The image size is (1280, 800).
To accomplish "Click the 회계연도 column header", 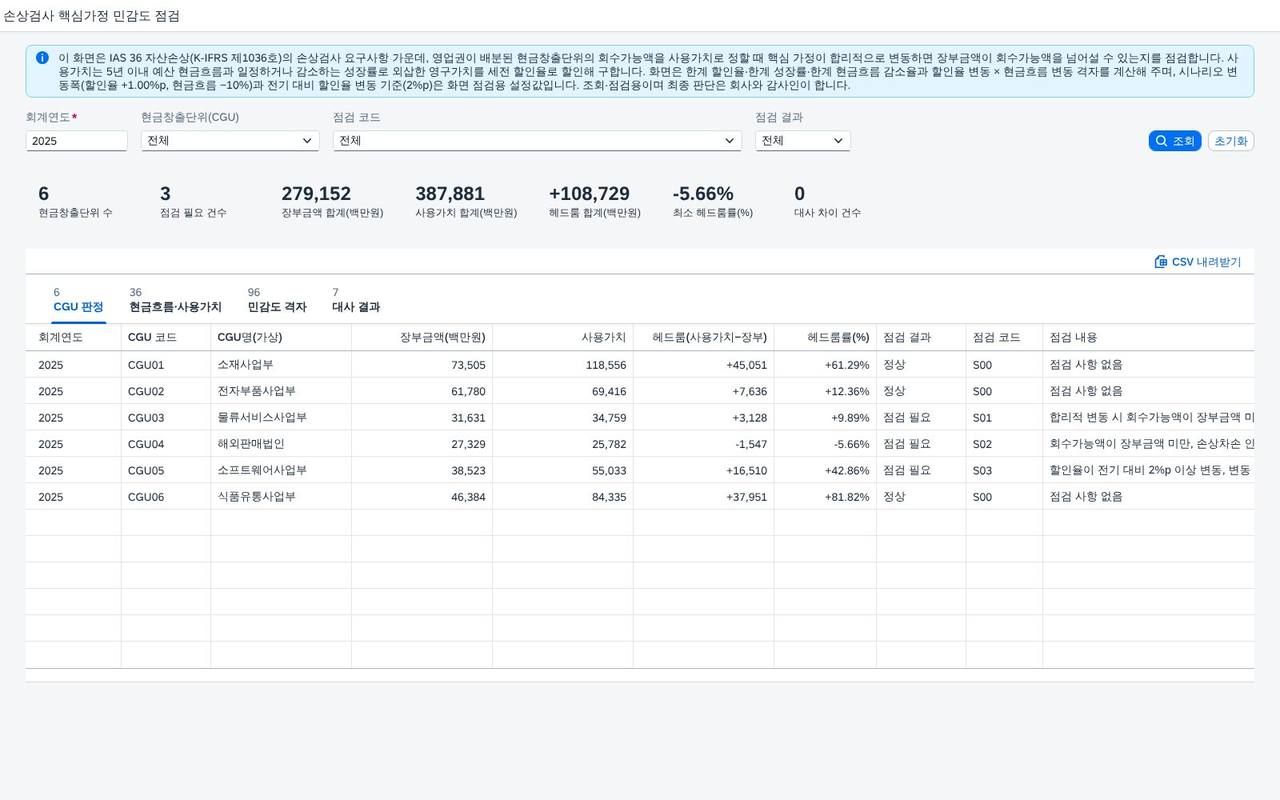I will coord(74,338).
